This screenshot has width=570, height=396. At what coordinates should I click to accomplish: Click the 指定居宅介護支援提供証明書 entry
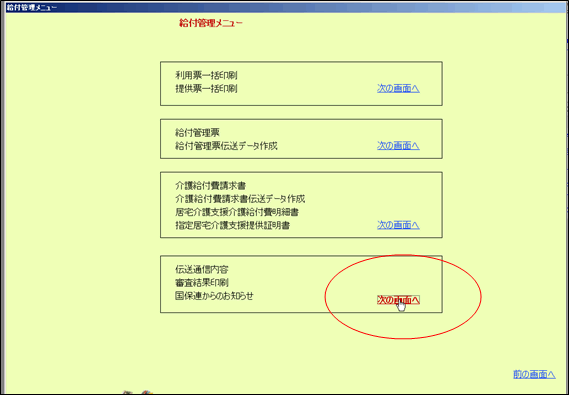tap(232, 225)
